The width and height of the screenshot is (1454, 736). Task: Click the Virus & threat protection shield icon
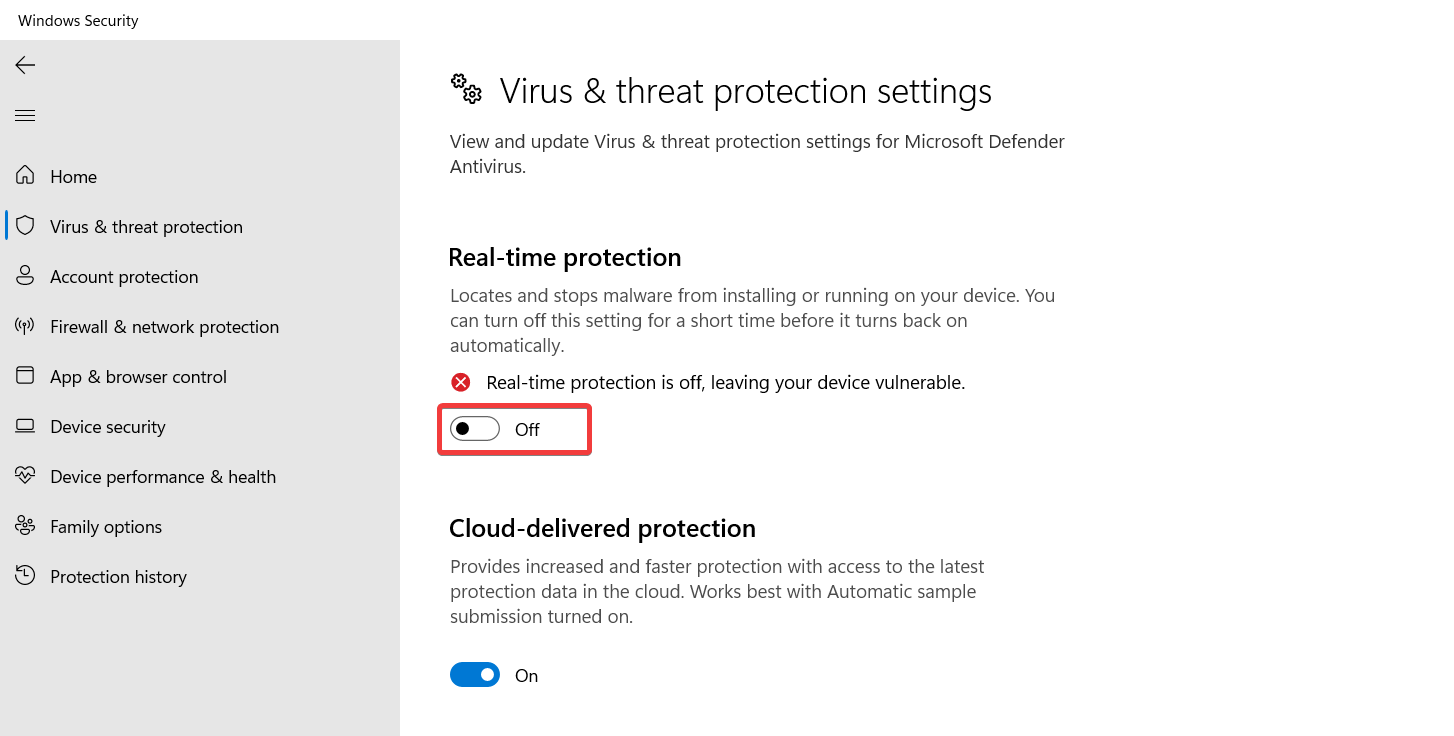(x=25, y=226)
